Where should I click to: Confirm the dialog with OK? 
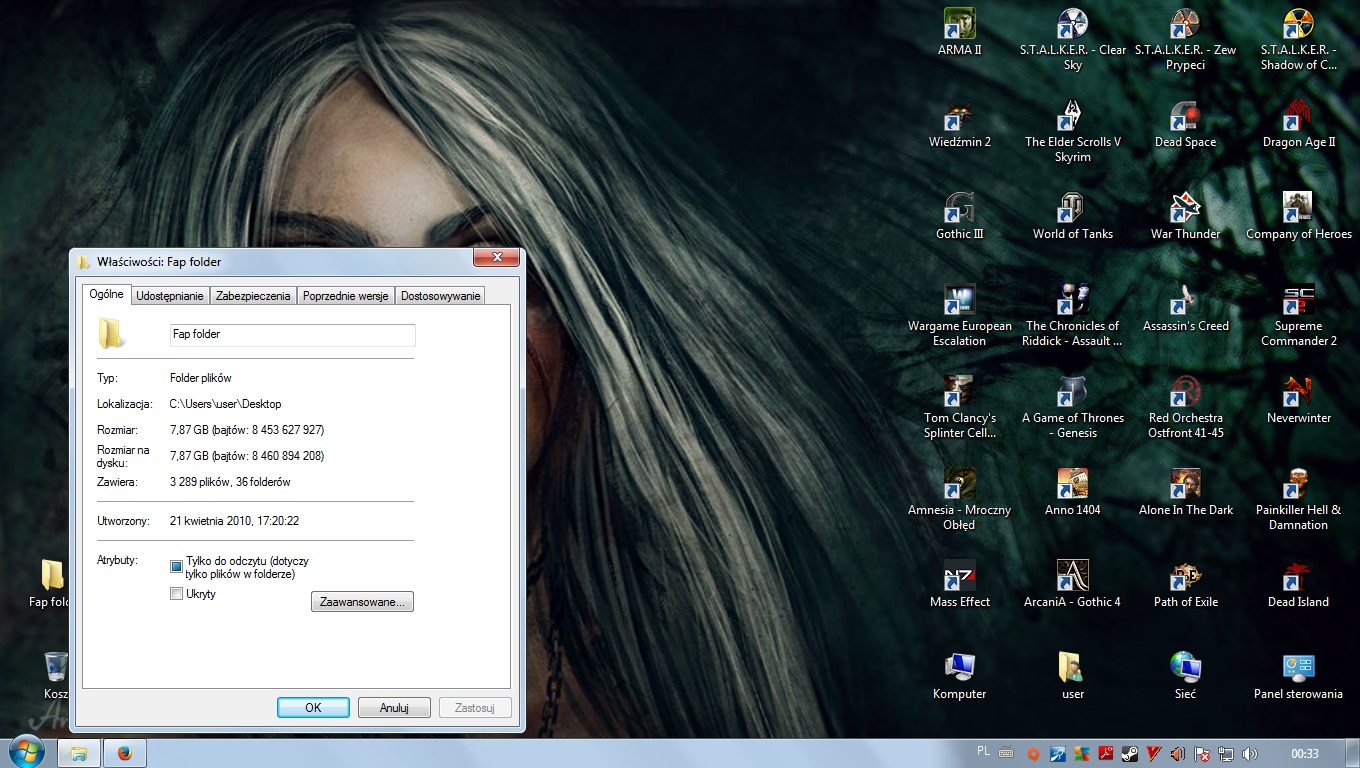313,708
